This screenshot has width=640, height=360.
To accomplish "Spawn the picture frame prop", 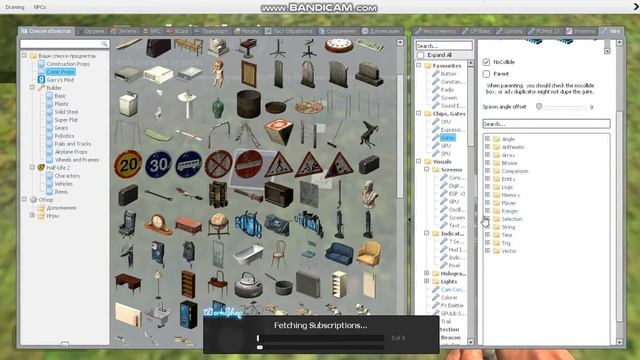I will (249, 74).
